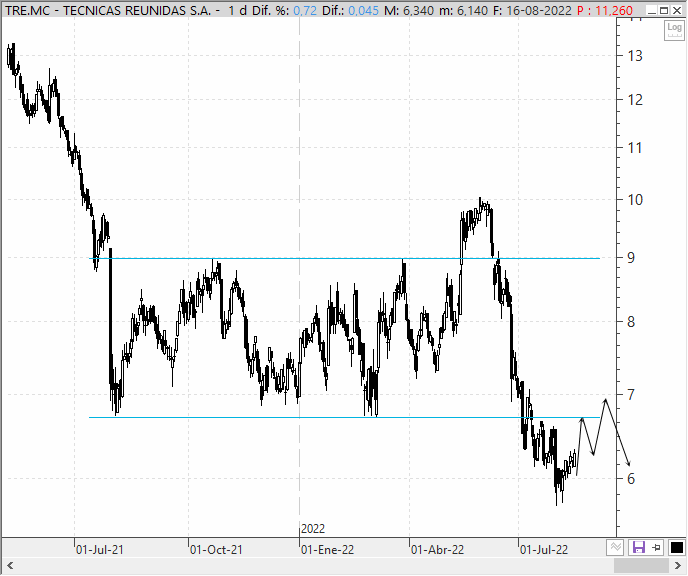This screenshot has height=576, width=688.
Task: Click the pin icon beside the save icon
Action: click(x=657, y=547)
